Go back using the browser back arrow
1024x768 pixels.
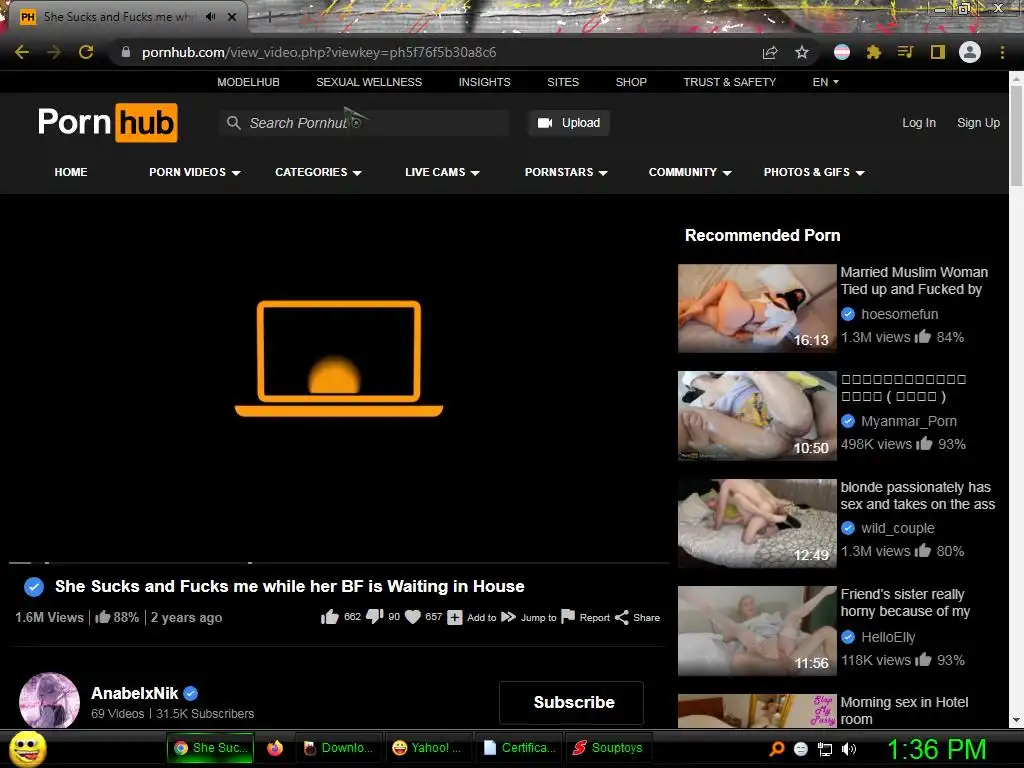click(22, 52)
